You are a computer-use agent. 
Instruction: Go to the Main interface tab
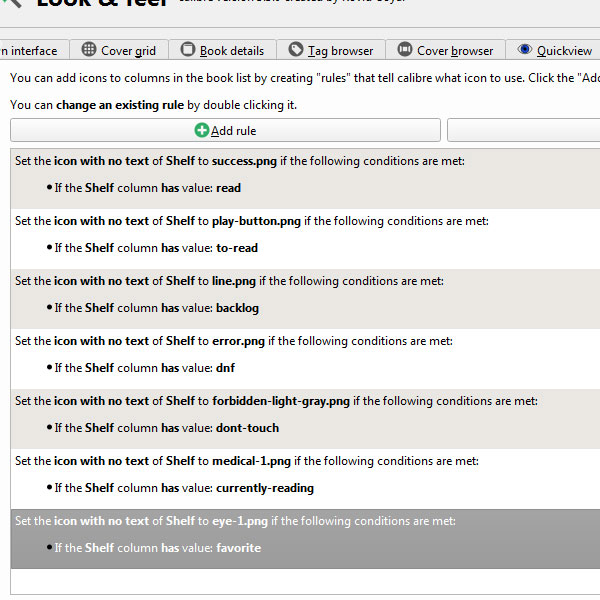tap(34, 50)
